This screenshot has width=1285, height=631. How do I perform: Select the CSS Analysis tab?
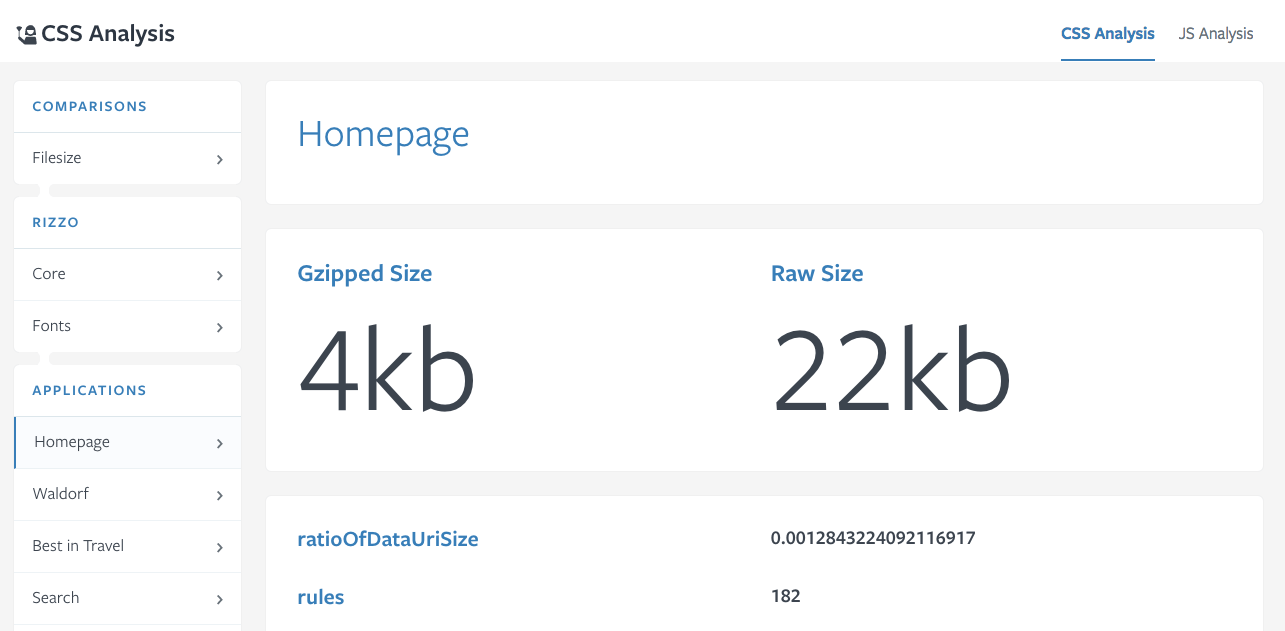click(1107, 33)
